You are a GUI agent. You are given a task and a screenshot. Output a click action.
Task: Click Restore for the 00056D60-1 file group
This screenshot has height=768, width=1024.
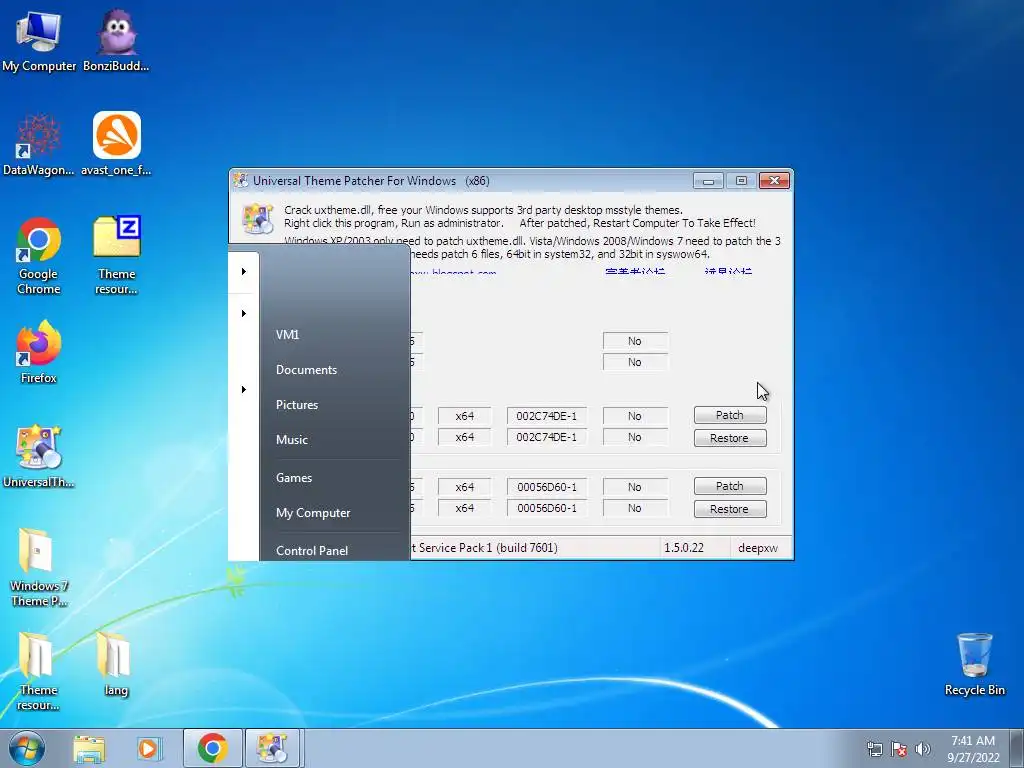729,509
